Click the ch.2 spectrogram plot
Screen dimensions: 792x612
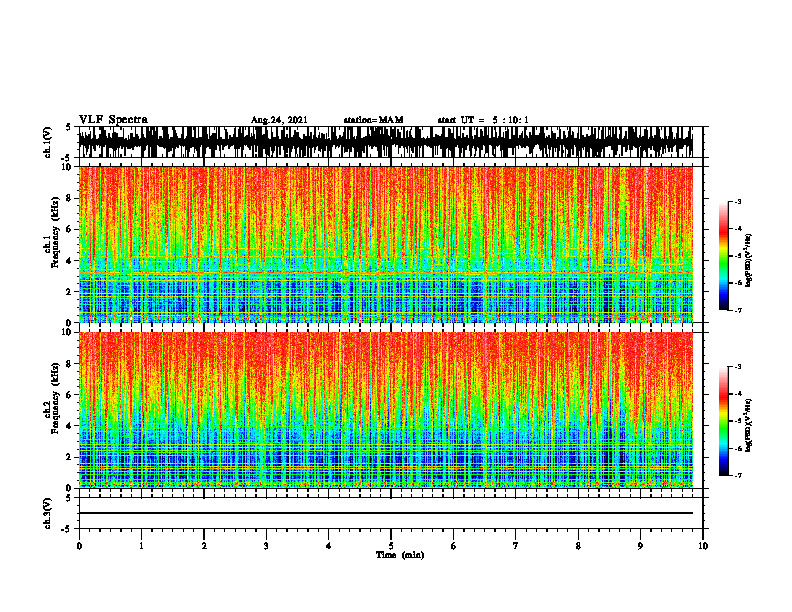tap(386, 410)
